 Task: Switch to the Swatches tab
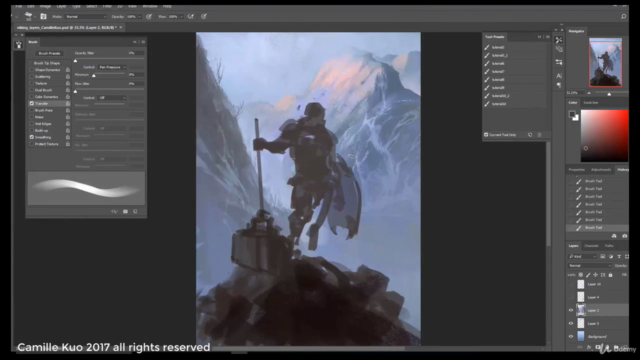tap(591, 102)
